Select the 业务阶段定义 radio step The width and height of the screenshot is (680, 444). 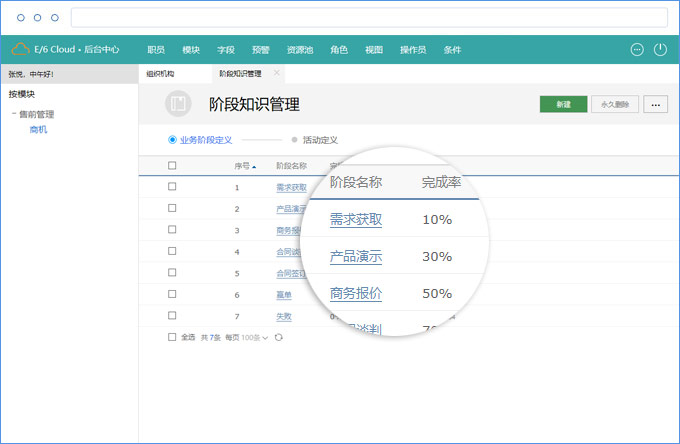pyautogui.click(x=172, y=140)
